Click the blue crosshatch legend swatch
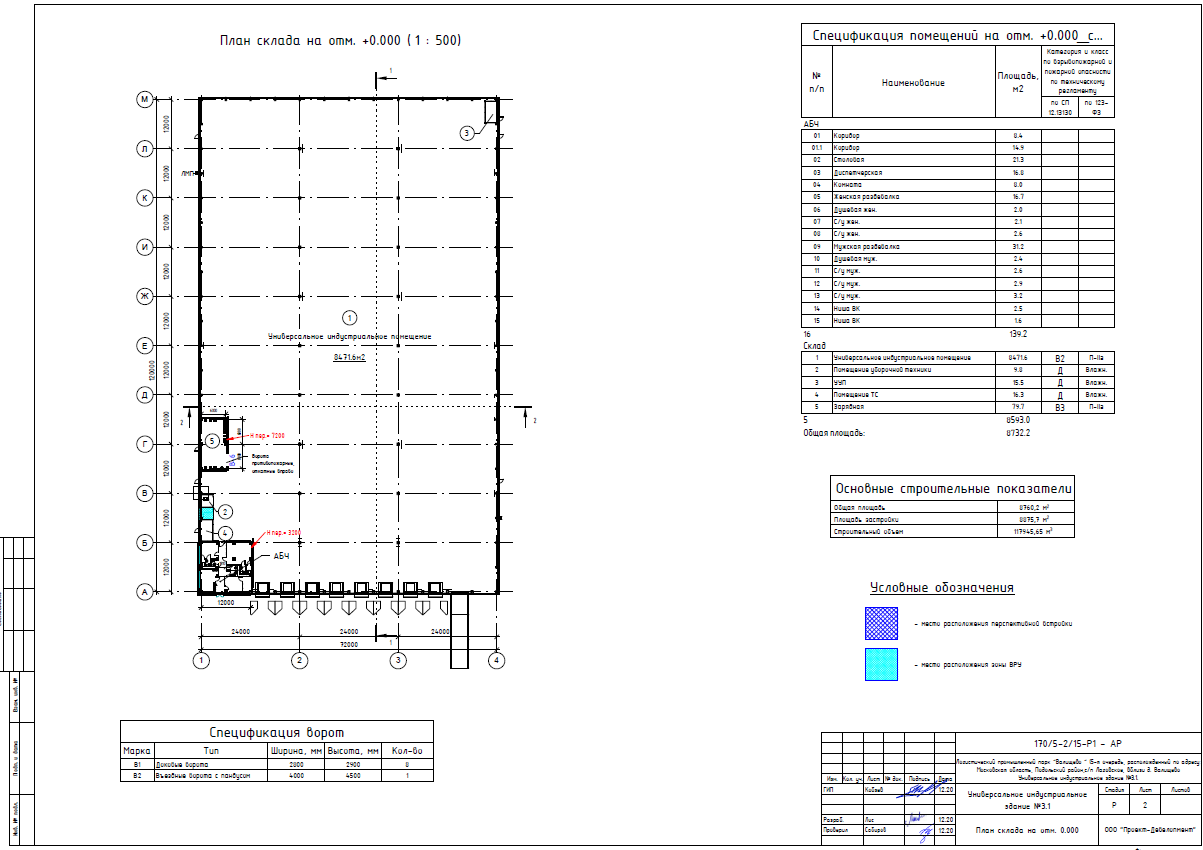The height and width of the screenshot is (850, 1203). coord(882,623)
